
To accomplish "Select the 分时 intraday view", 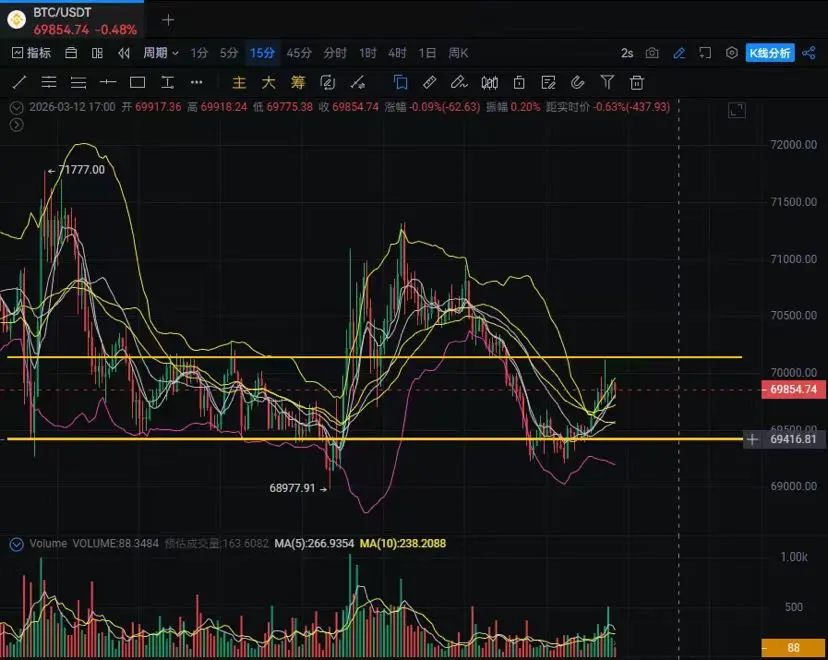I will pyautogui.click(x=335, y=53).
